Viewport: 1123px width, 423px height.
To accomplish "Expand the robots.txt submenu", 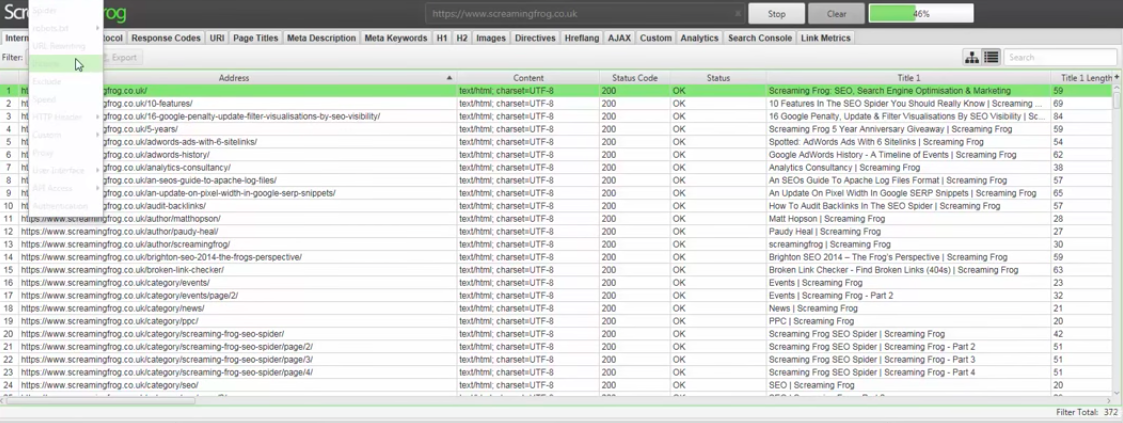I will 65,28.
